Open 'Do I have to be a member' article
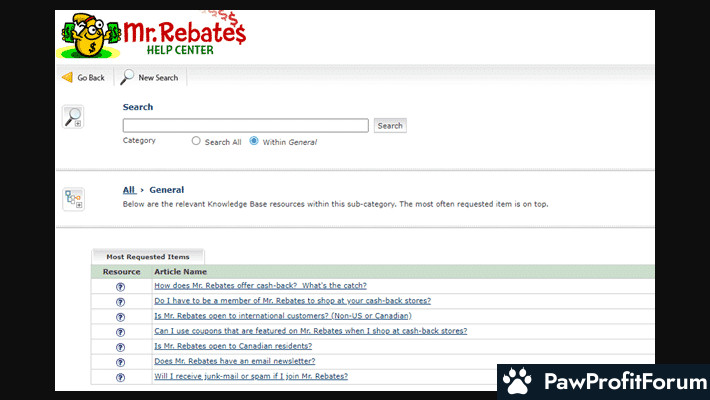 click(x=293, y=300)
